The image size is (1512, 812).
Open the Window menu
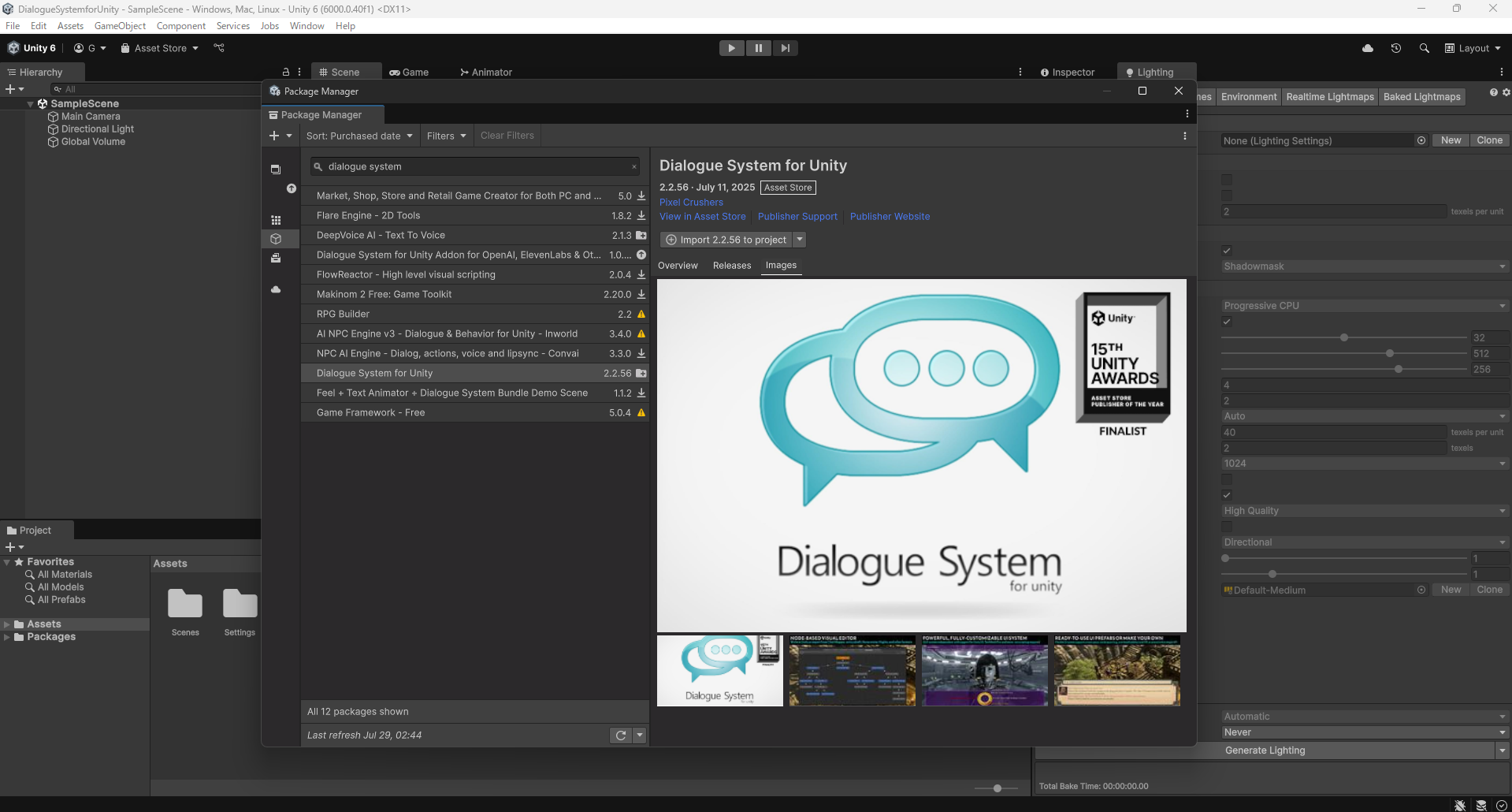point(306,26)
